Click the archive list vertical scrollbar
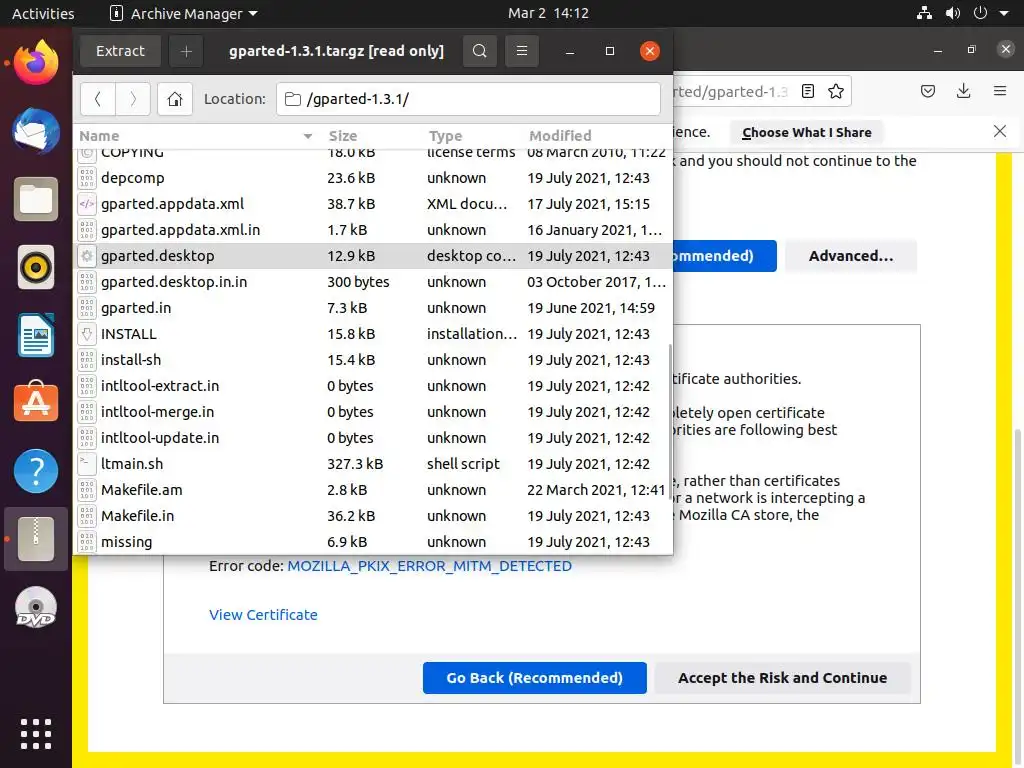The height and width of the screenshot is (768, 1024). [x=670, y=422]
